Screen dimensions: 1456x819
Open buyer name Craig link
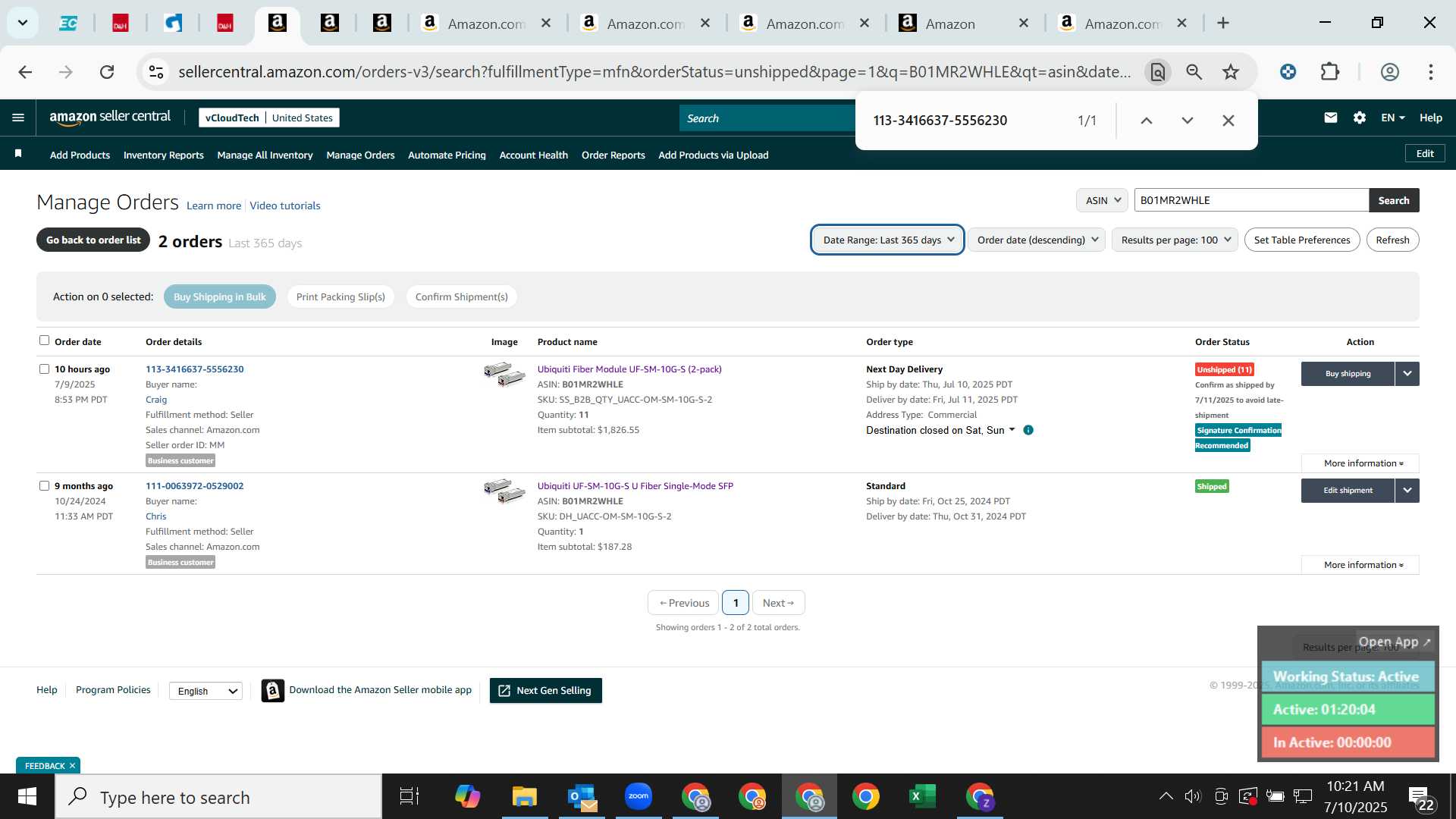pos(156,400)
